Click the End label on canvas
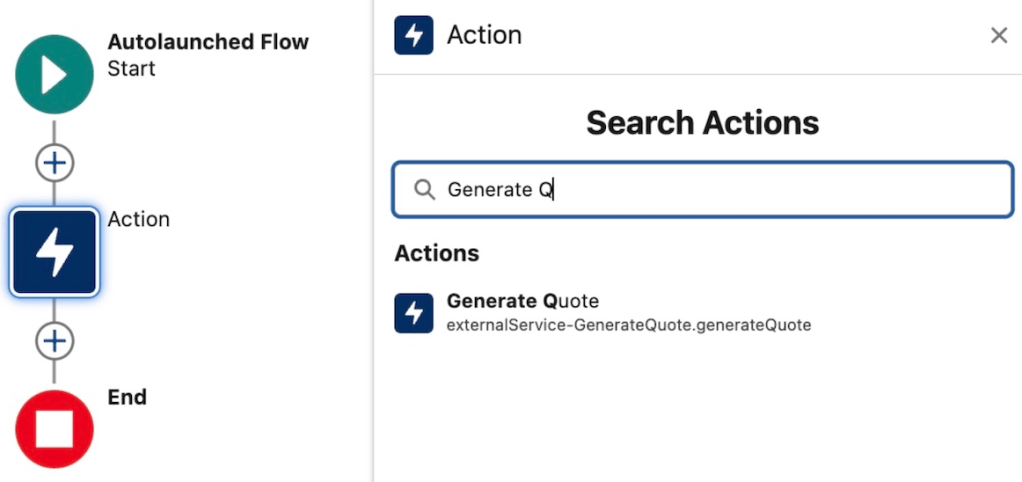1022x482 pixels. tap(127, 397)
